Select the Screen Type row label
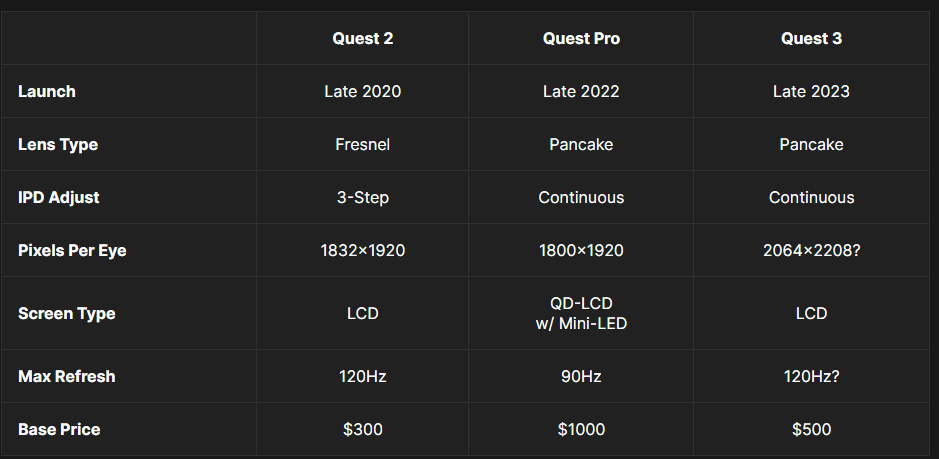The height and width of the screenshot is (459, 939). 67,313
